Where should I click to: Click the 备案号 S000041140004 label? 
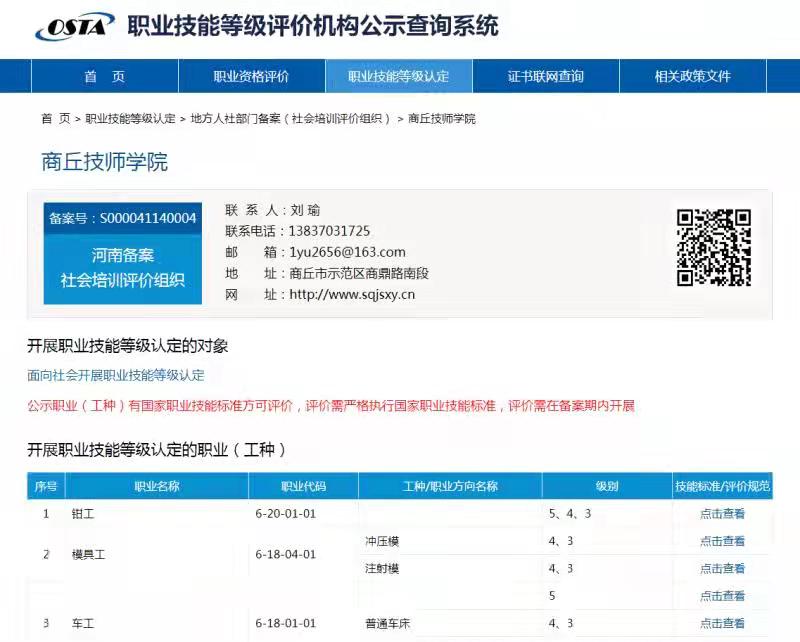point(122,218)
